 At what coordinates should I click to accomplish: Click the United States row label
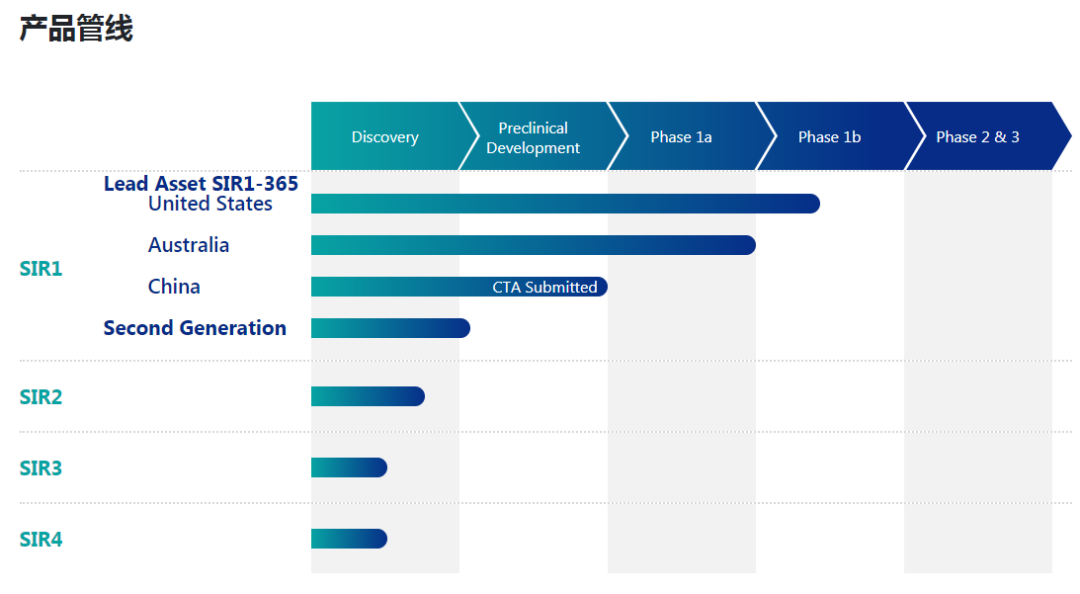coord(210,204)
